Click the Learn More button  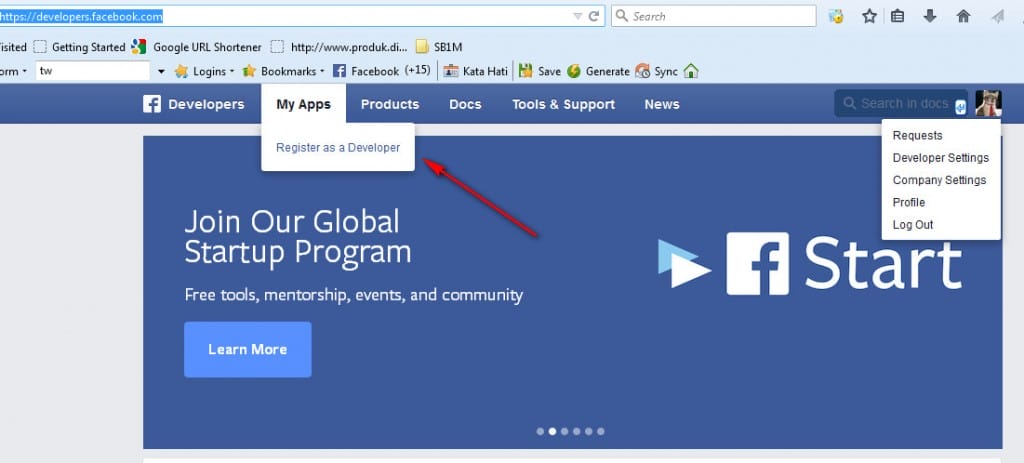(248, 349)
